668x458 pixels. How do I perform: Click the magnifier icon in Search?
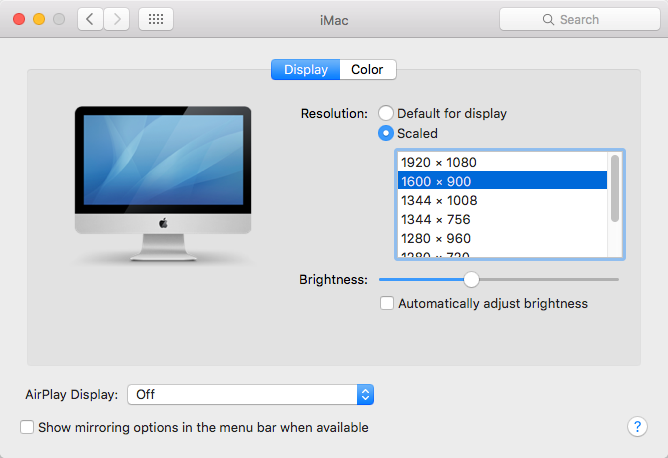(x=548, y=20)
